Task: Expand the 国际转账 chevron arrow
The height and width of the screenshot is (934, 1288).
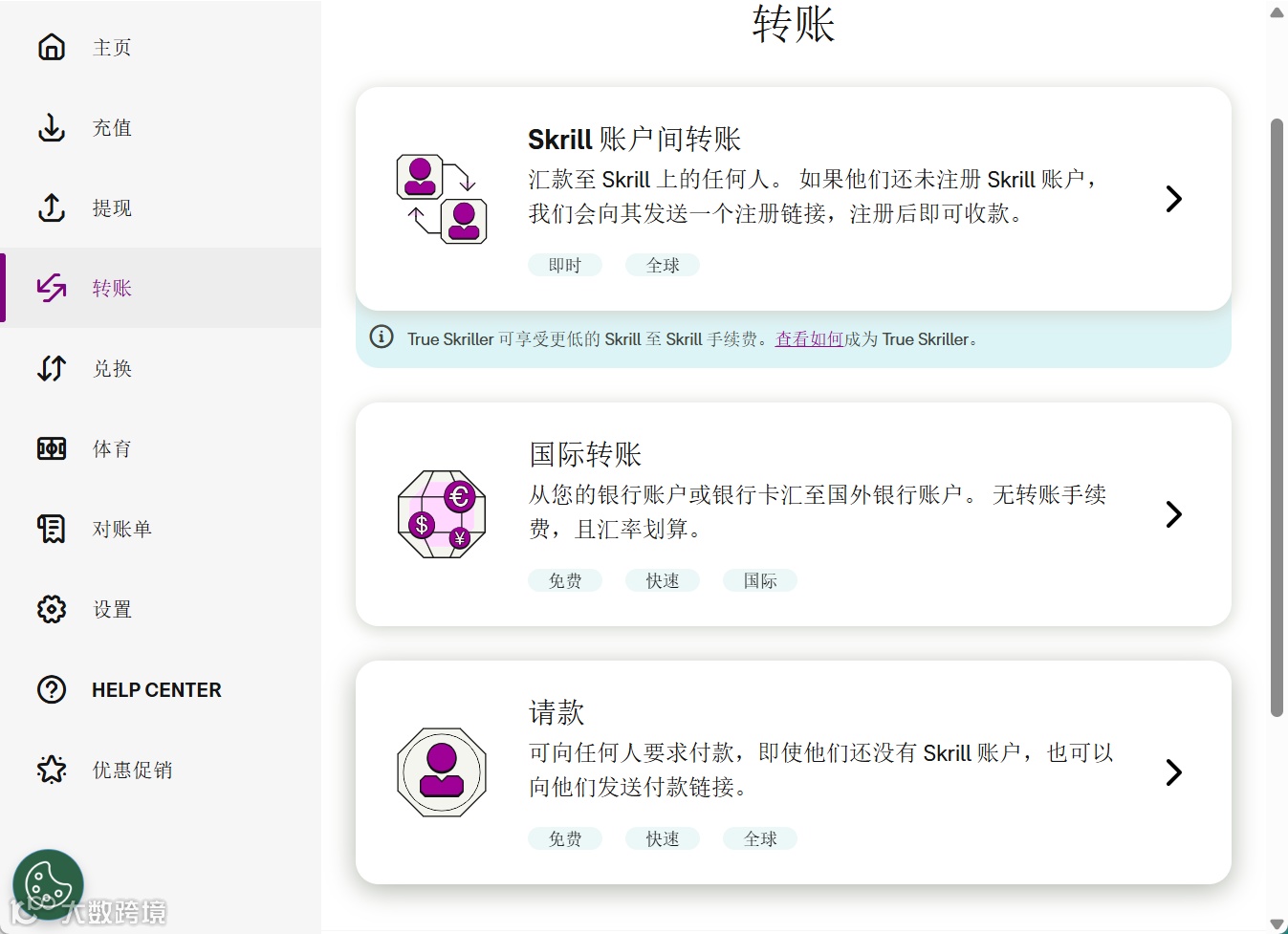Action: [1174, 514]
